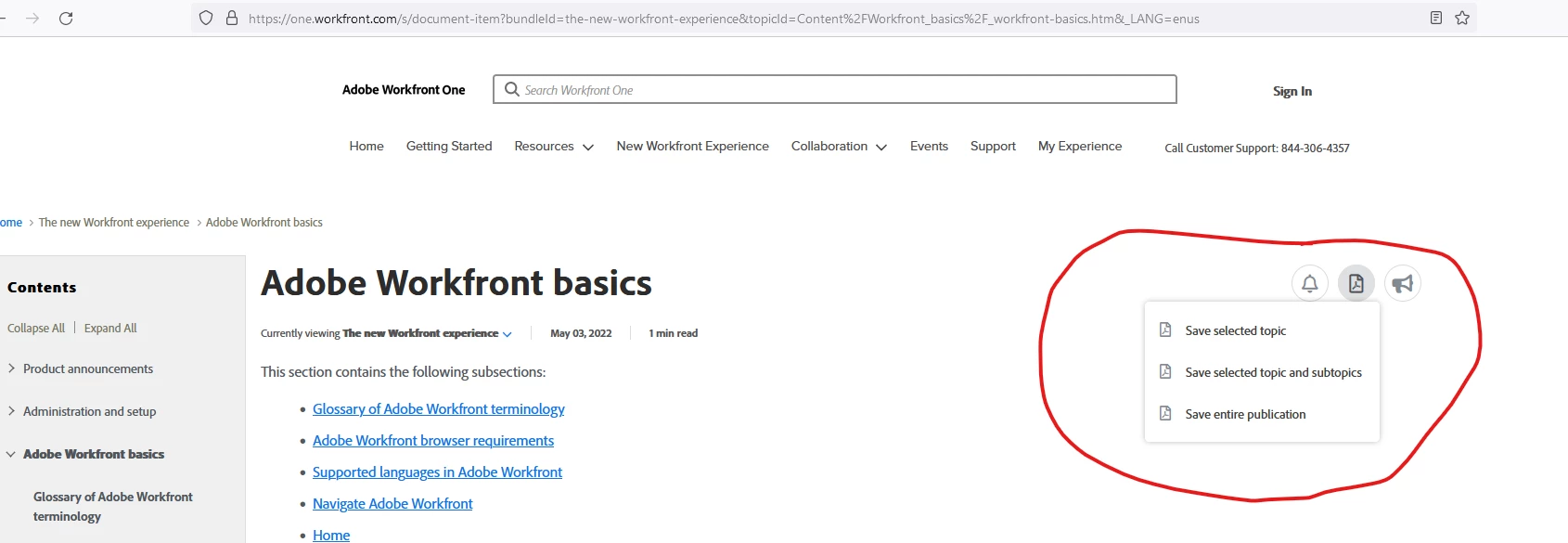1568x543 pixels.
Task: Choose Save entire publication
Action: 1245,414
